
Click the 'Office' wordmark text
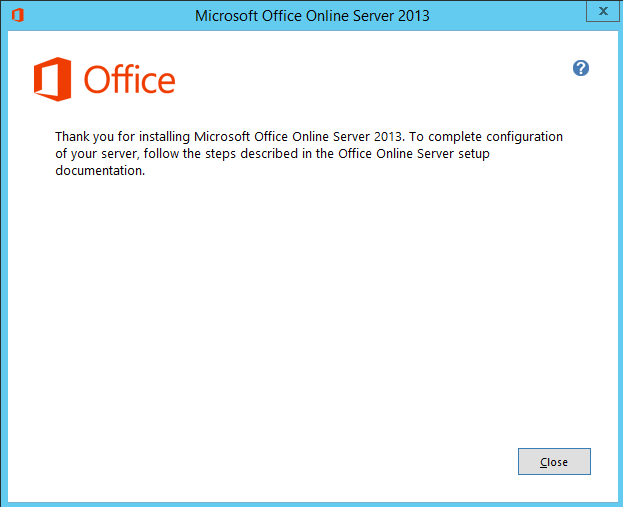pos(130,80)
